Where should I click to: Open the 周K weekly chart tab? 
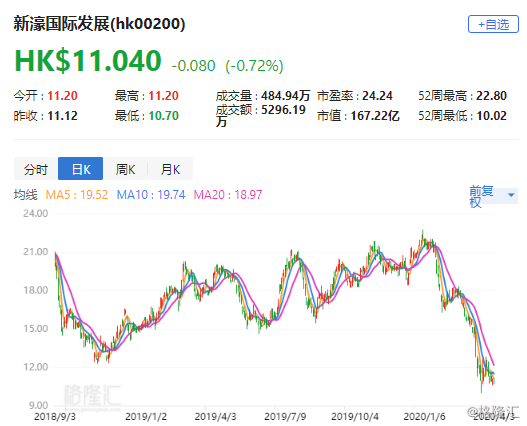coord(125,169)
